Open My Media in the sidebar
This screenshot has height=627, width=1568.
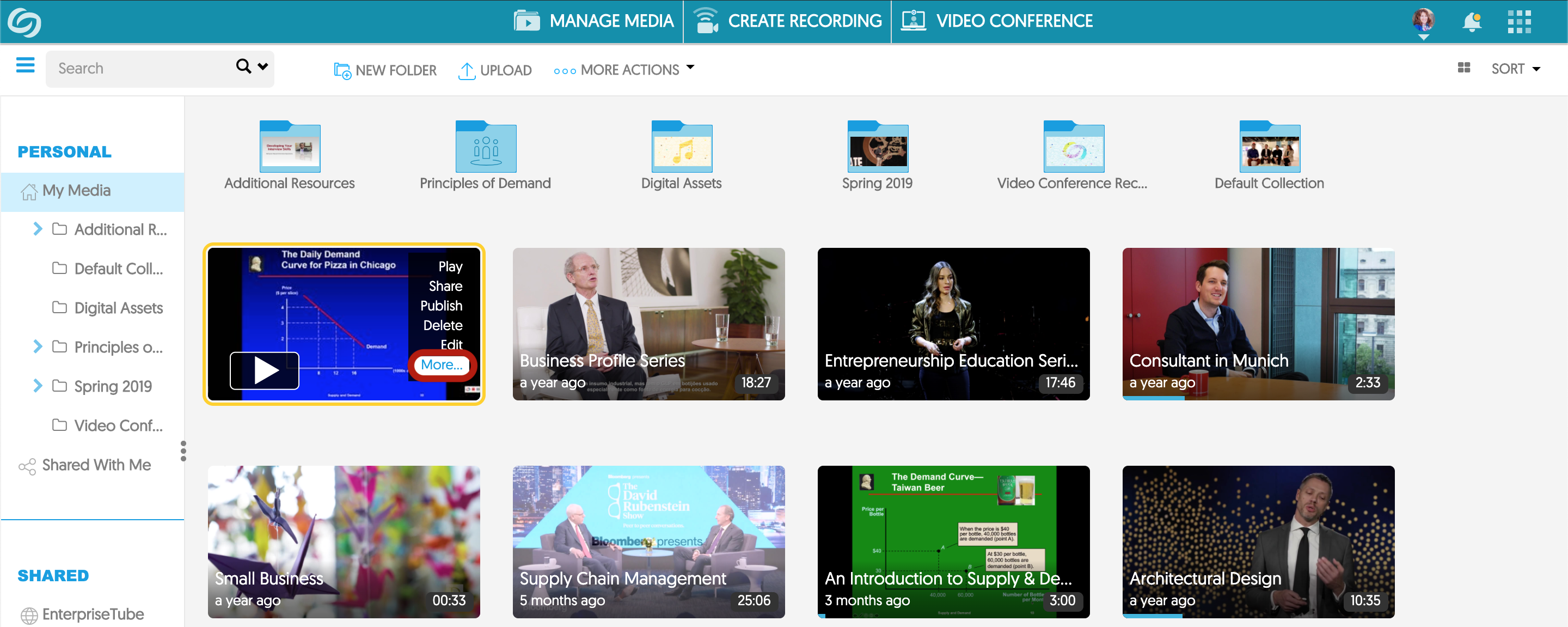tap(77, 190)
